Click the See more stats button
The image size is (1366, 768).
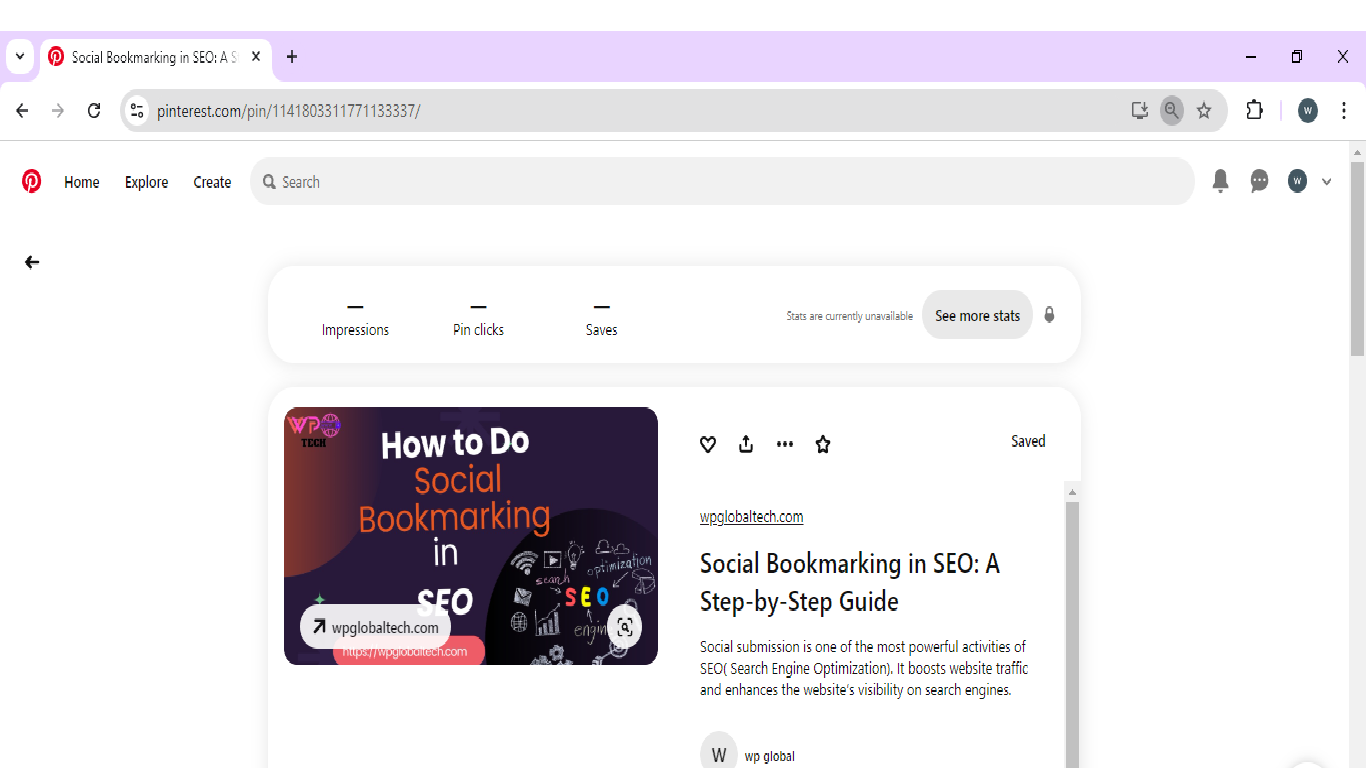point(977,315)
